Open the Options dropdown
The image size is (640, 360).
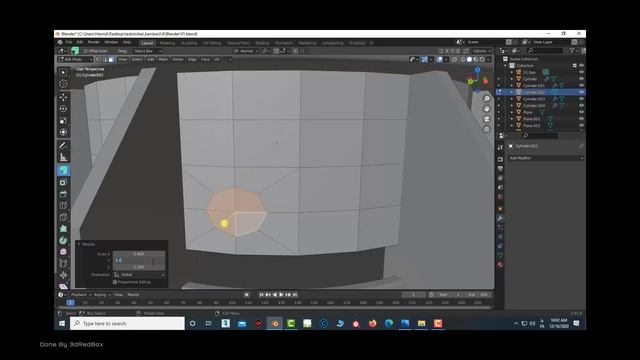(481, 51)
